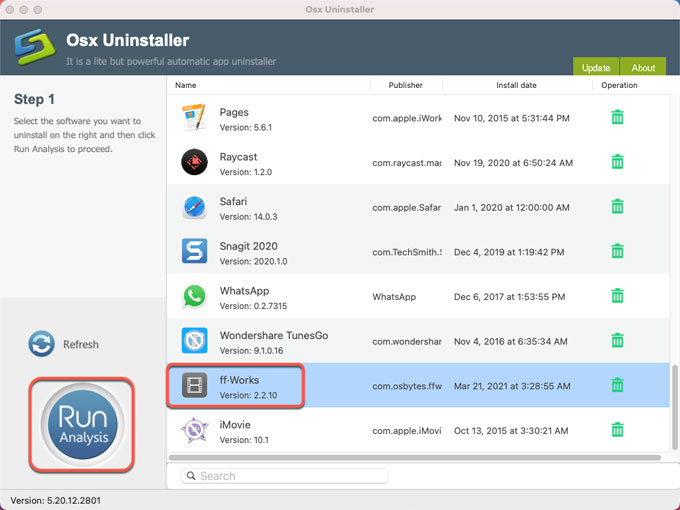Click the Pages app icon
680x510 pixels.
(x=194, y=118)
